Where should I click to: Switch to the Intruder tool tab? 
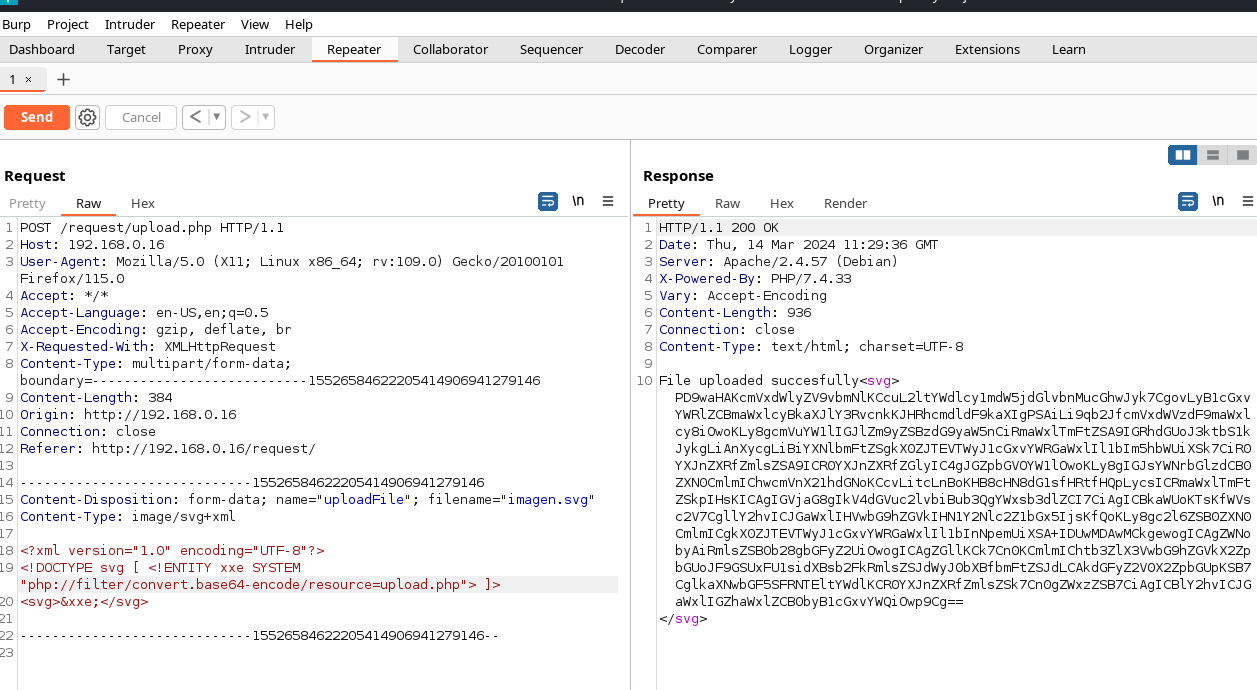pyautogui.click(x=270, y=49)
